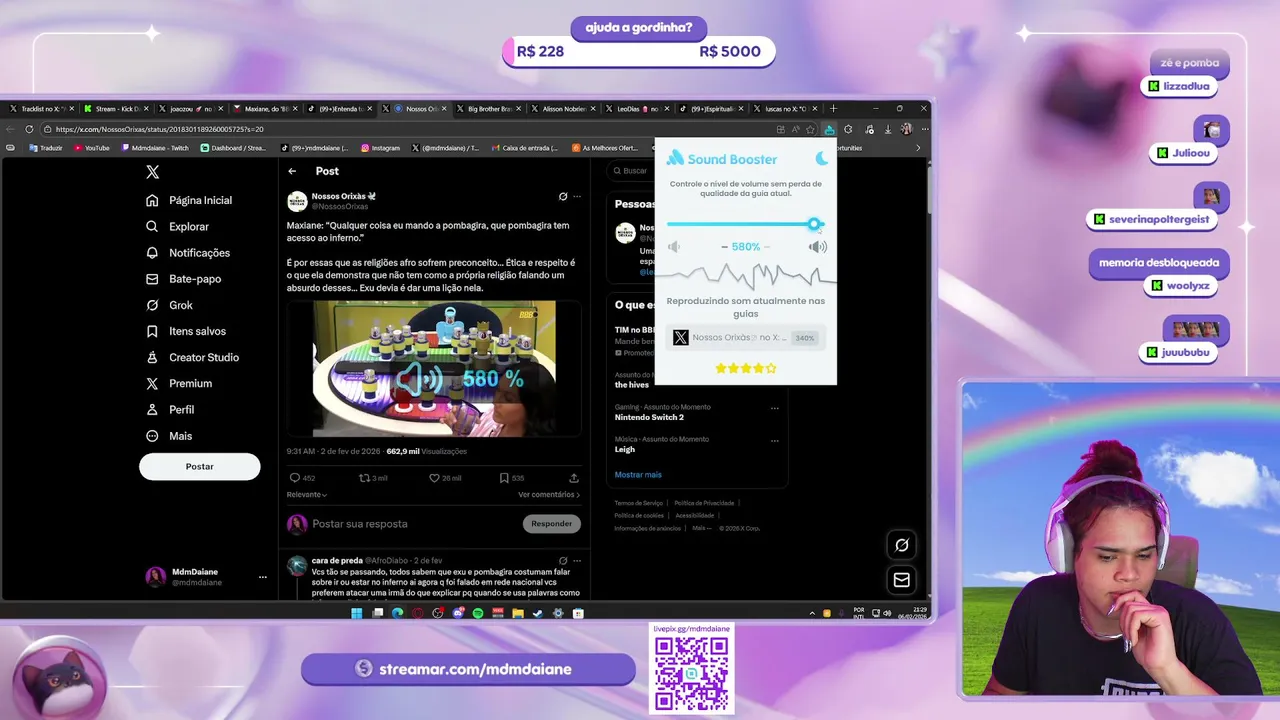
Task: Open more options for Leigh trend
Action: tap(774, 440)
